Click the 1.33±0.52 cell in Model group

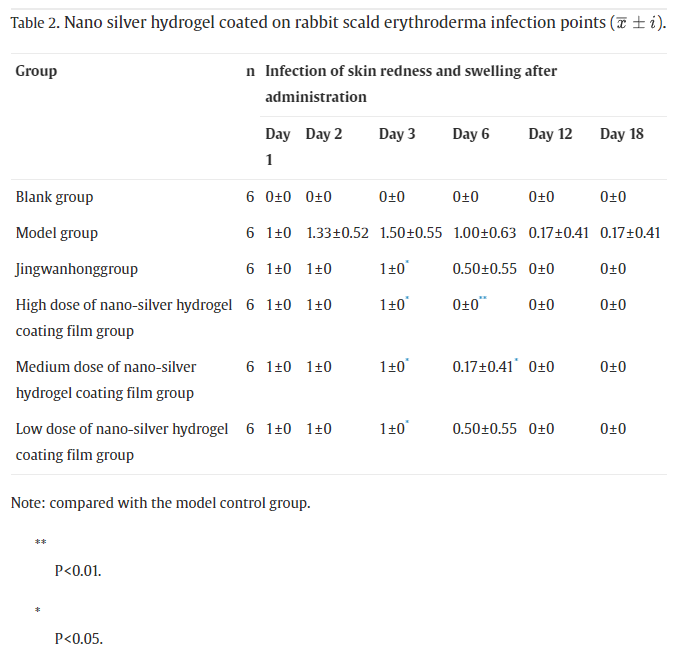pos(337,233)
